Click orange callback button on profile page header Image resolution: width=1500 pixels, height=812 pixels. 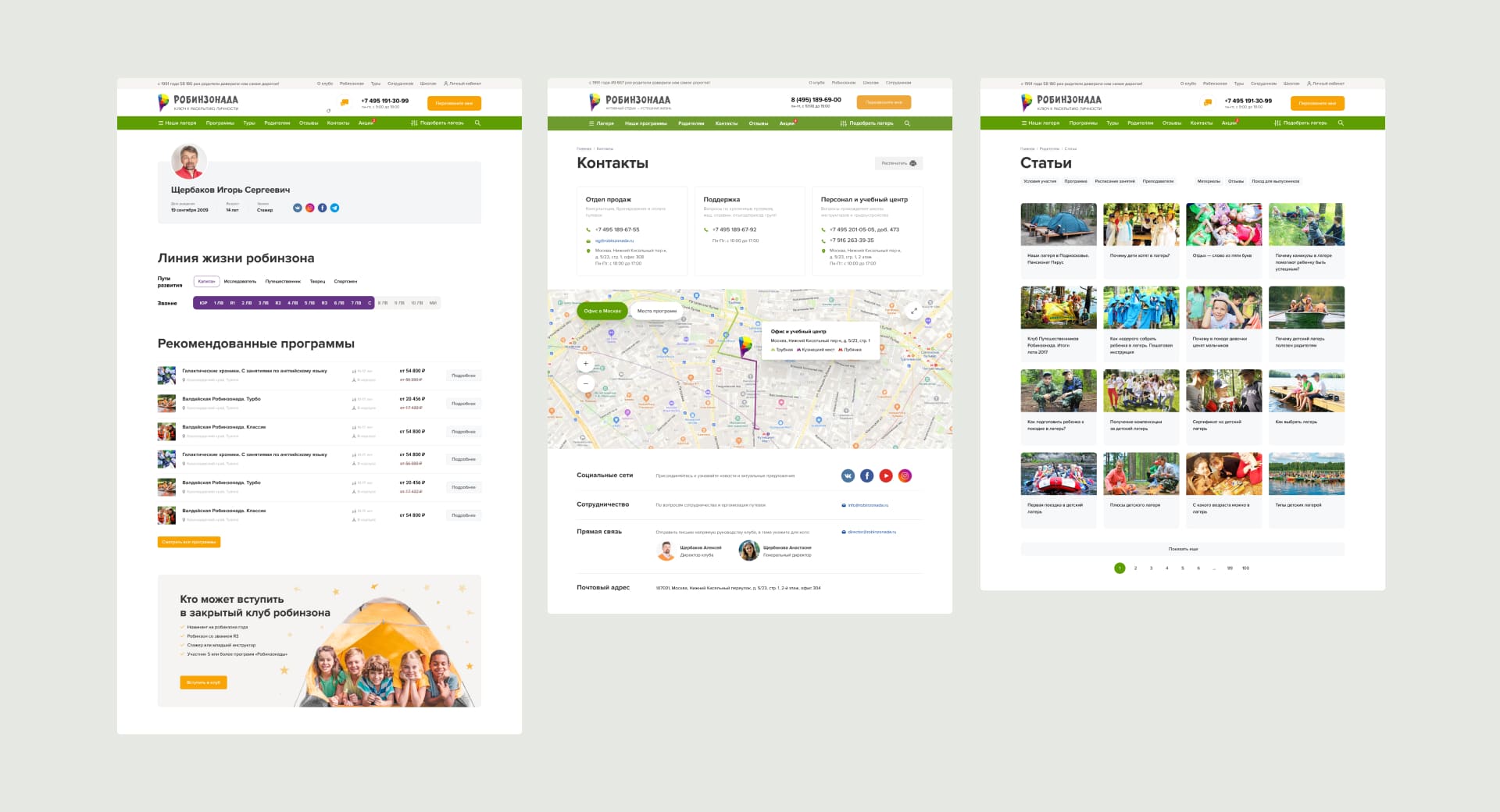pos(454,103)
